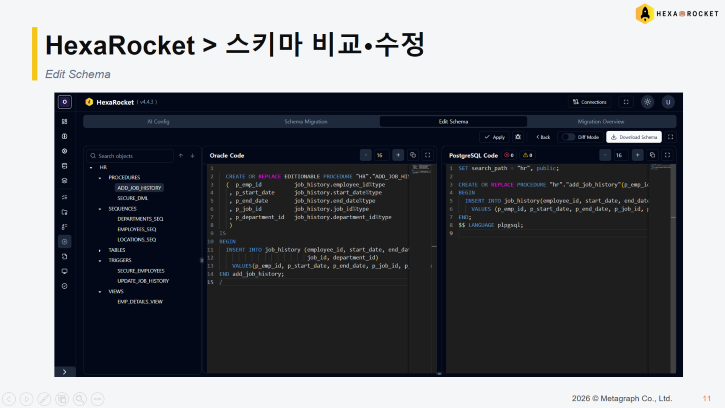
Task: Select LOCATIONS_SEQ sequence
Action: click(136, 240)
